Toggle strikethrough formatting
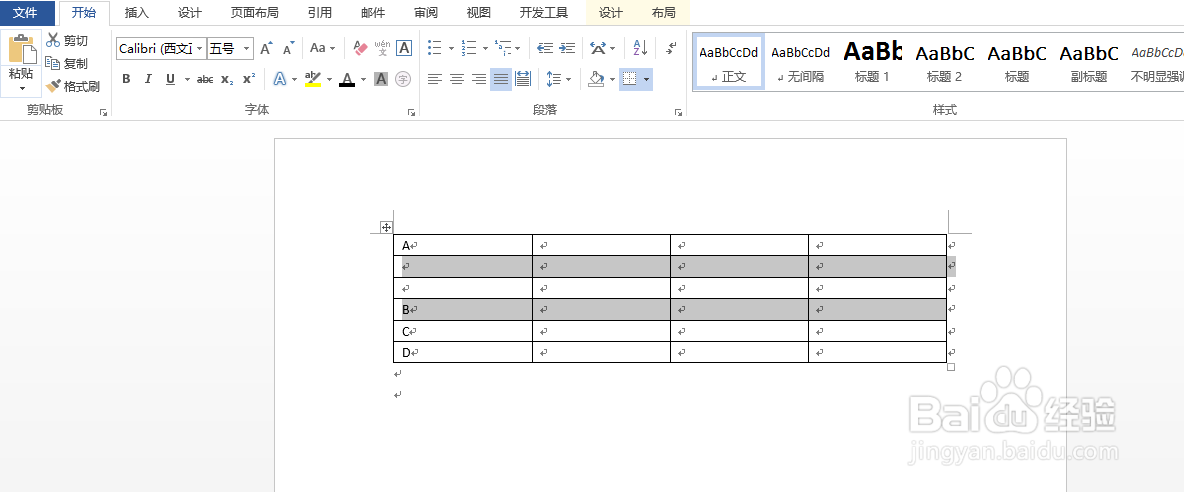This screenshot has height=492, width=1184. [x=205, y=79]
